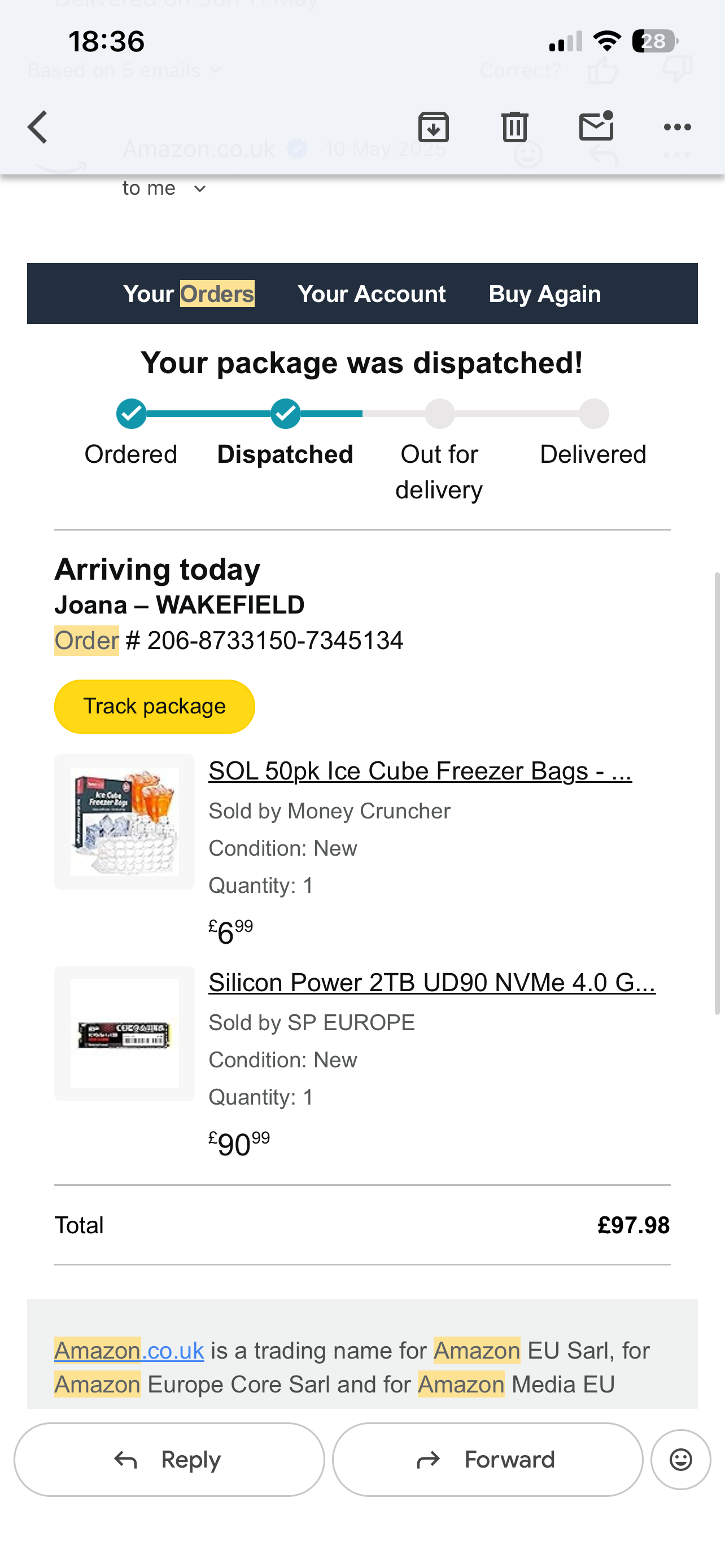Open the three-dot more options menu
The width and height of the screenshot is (725, 1568).
pyautogui.click(x=677, y=127)
